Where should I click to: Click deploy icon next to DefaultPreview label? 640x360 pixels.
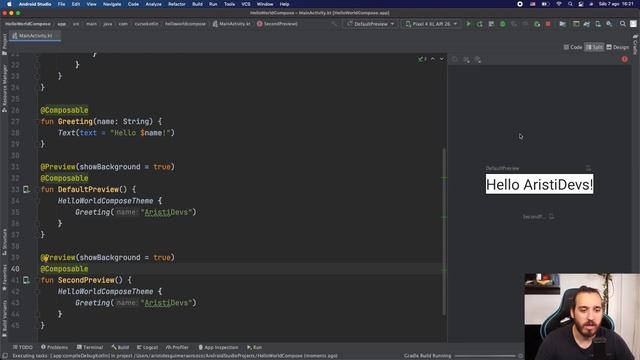(588, 168)
